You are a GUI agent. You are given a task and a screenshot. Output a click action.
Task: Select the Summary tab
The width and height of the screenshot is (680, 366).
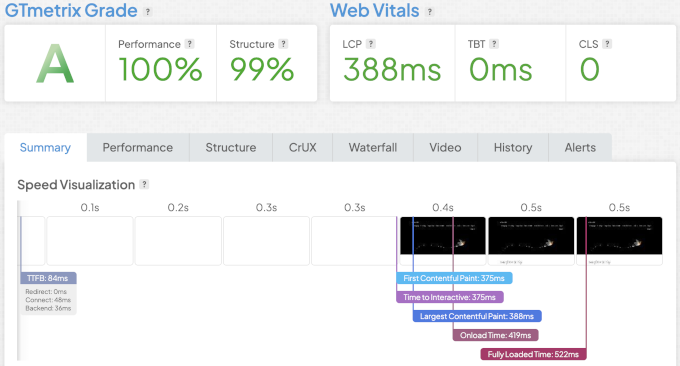[46, 147]
